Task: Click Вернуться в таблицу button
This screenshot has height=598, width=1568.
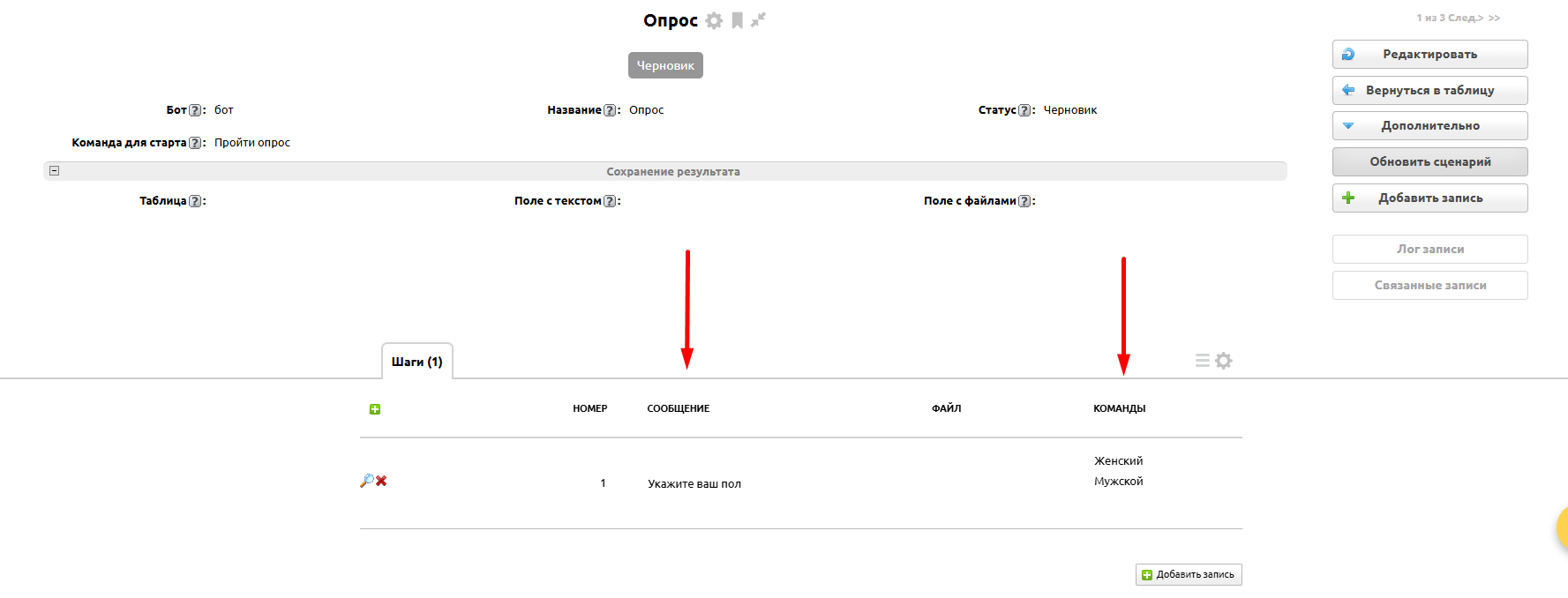Action: (1429, 91)
